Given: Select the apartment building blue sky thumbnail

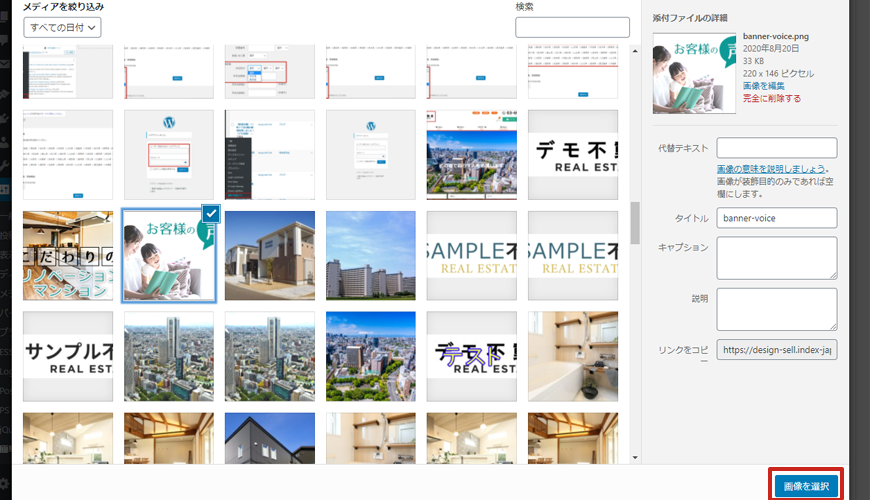Looking at the screenshot, I should point(371,255).
